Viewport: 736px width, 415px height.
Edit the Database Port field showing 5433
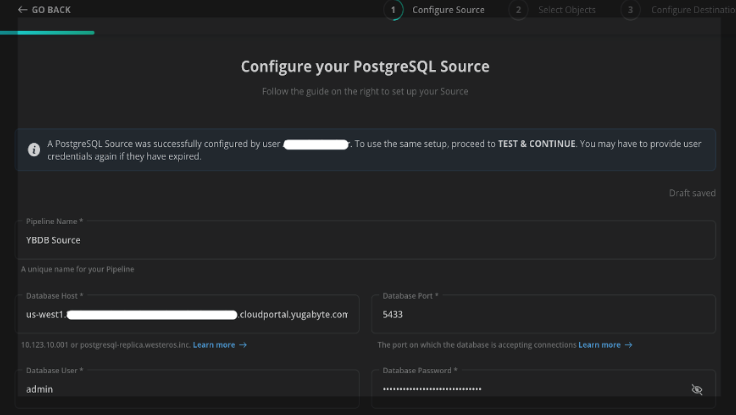tap(543, 314)
